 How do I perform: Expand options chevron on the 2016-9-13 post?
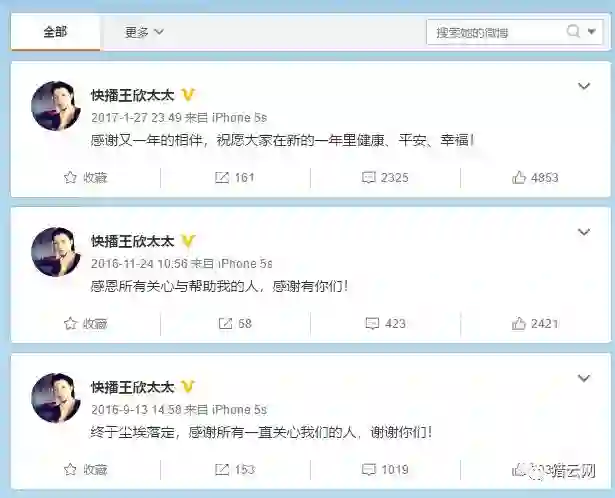584,378
